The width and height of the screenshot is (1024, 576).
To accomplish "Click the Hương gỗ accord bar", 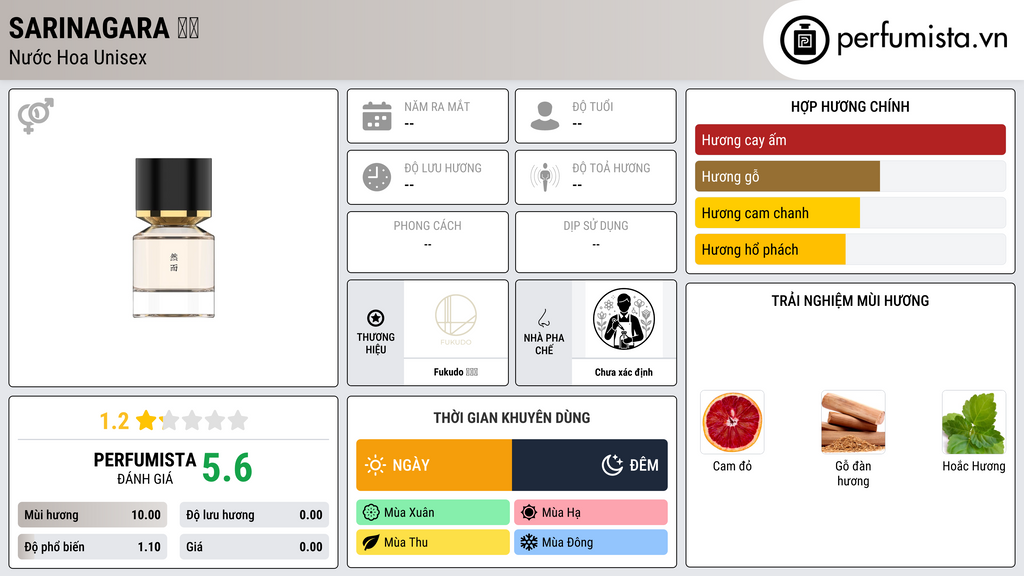I will click(850, 176).
